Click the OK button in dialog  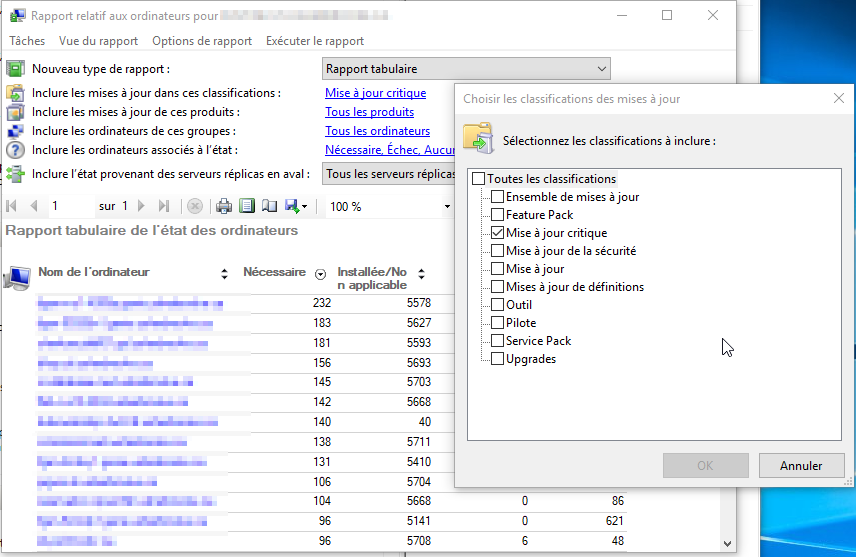pos(705,466)
